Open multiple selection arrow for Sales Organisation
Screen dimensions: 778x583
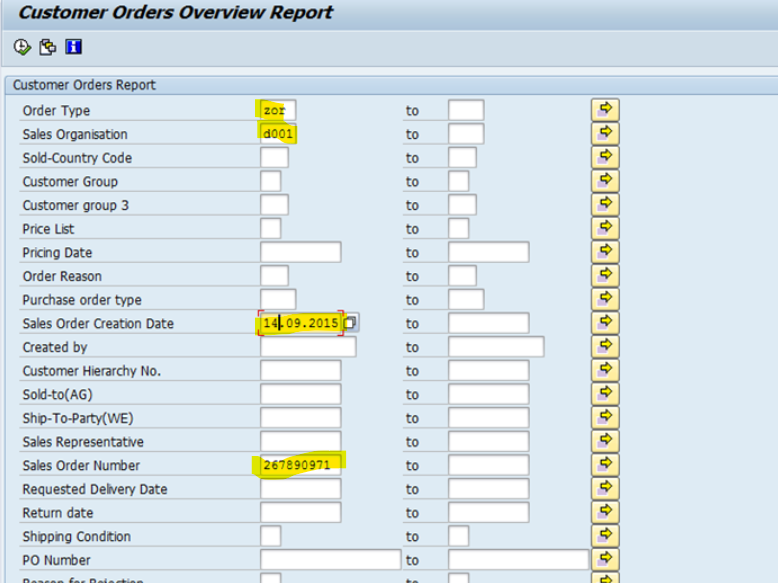coord(605,134)
